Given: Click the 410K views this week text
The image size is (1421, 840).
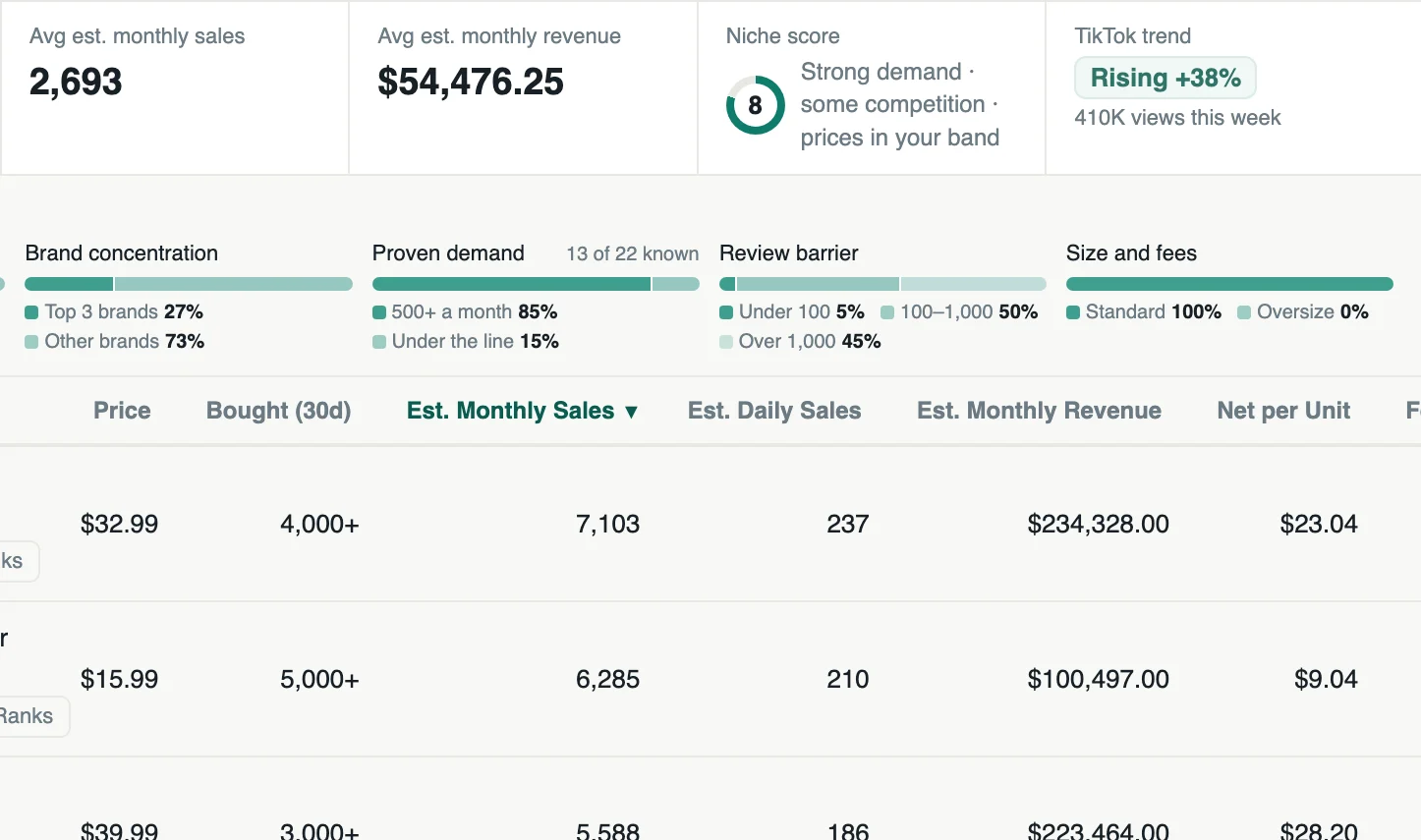Looking at the screenshot, I should coord(1177,118).
